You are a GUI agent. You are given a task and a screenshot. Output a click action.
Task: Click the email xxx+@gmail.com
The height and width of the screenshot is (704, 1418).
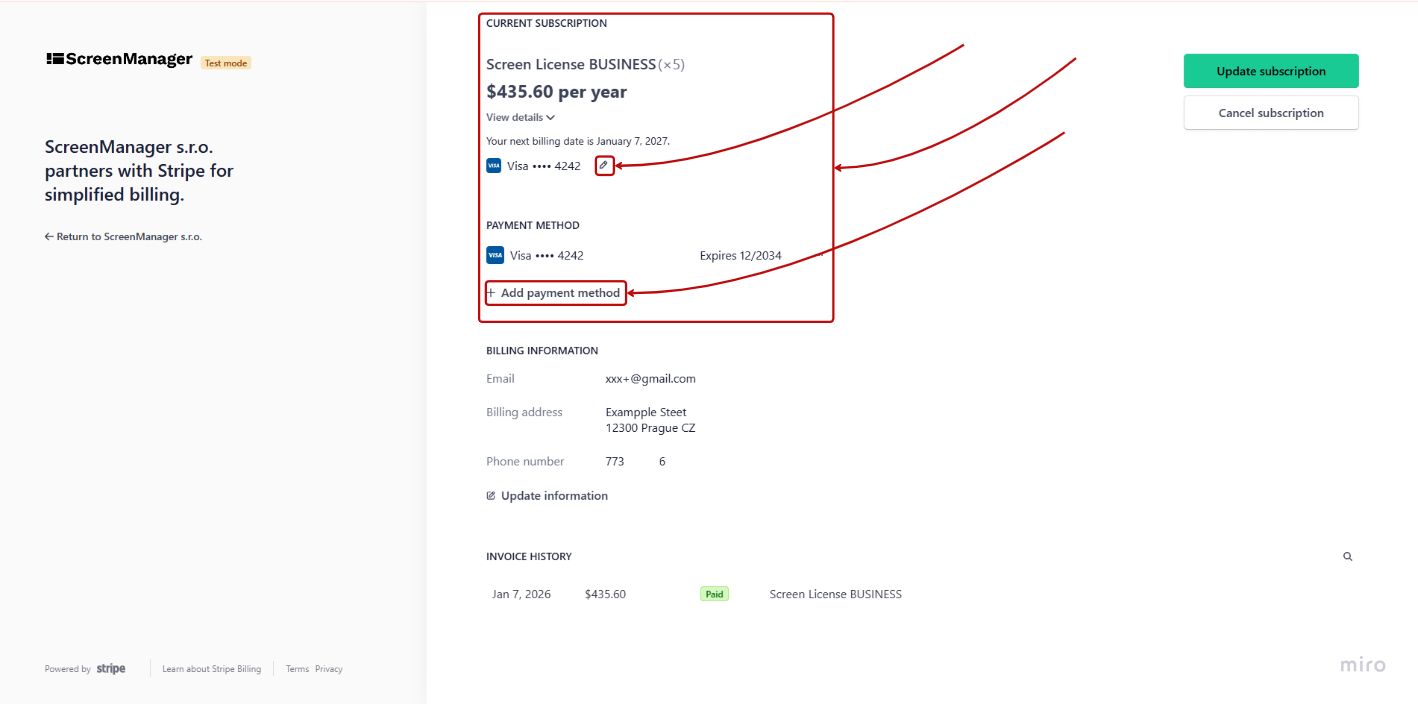(x=650, y=379)
